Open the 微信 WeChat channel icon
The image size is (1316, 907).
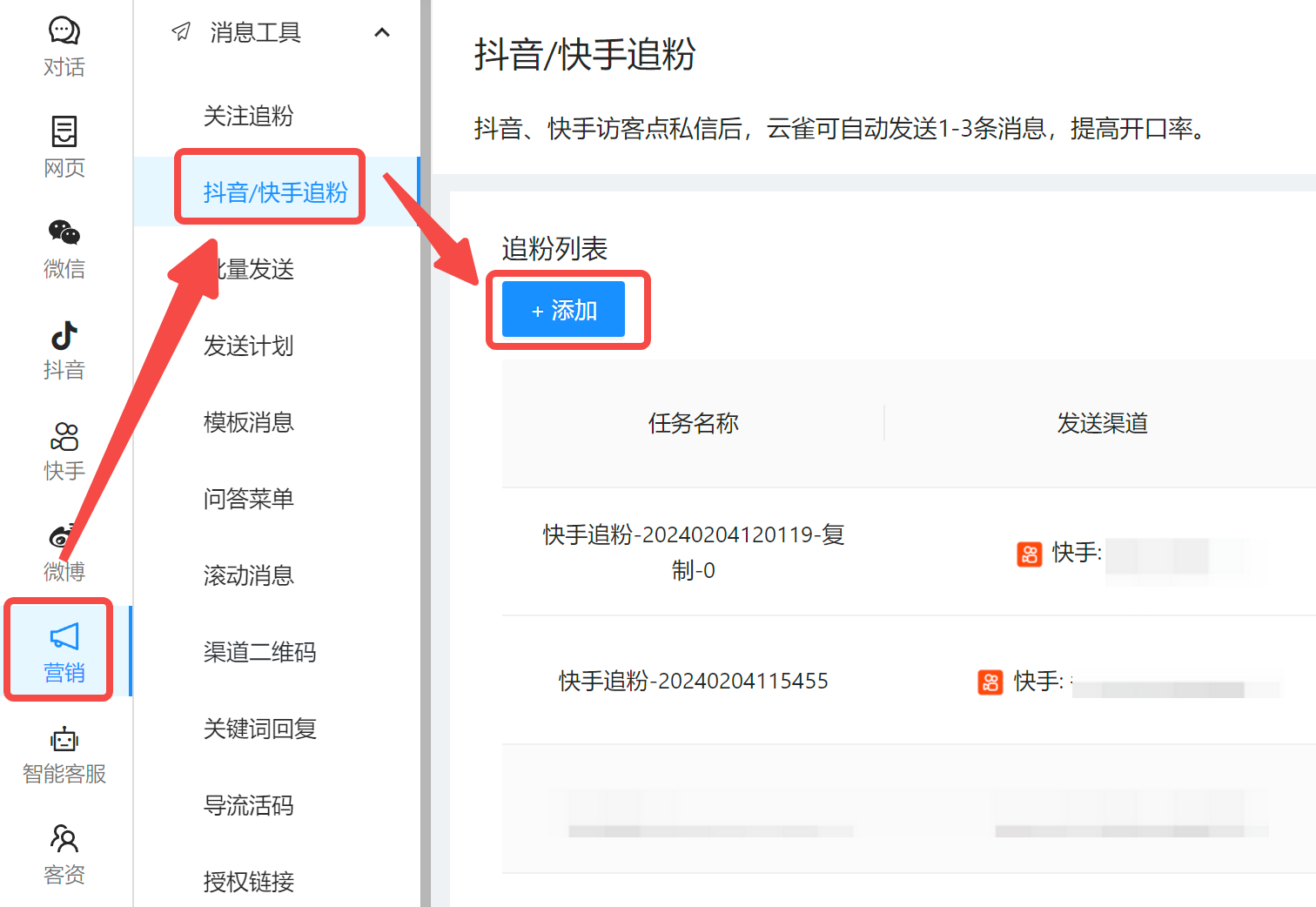[64, 233]
